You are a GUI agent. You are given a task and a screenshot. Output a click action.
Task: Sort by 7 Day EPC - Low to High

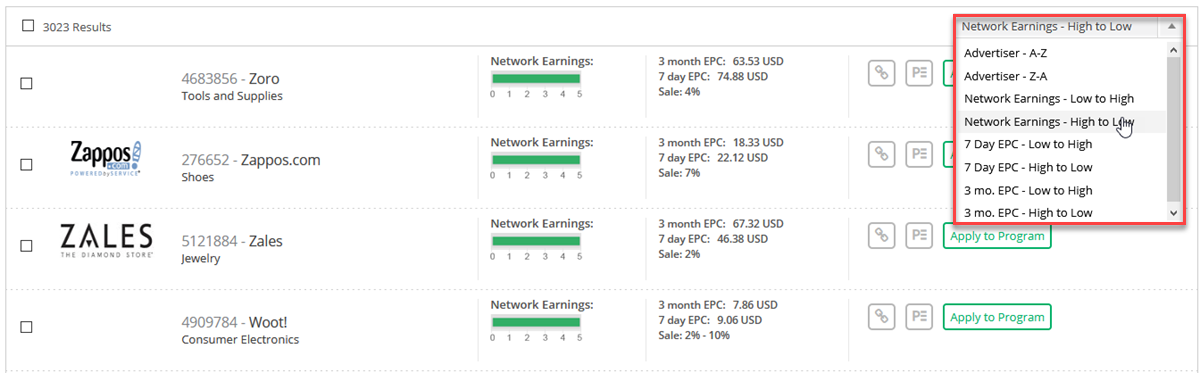pos(1061,145)
